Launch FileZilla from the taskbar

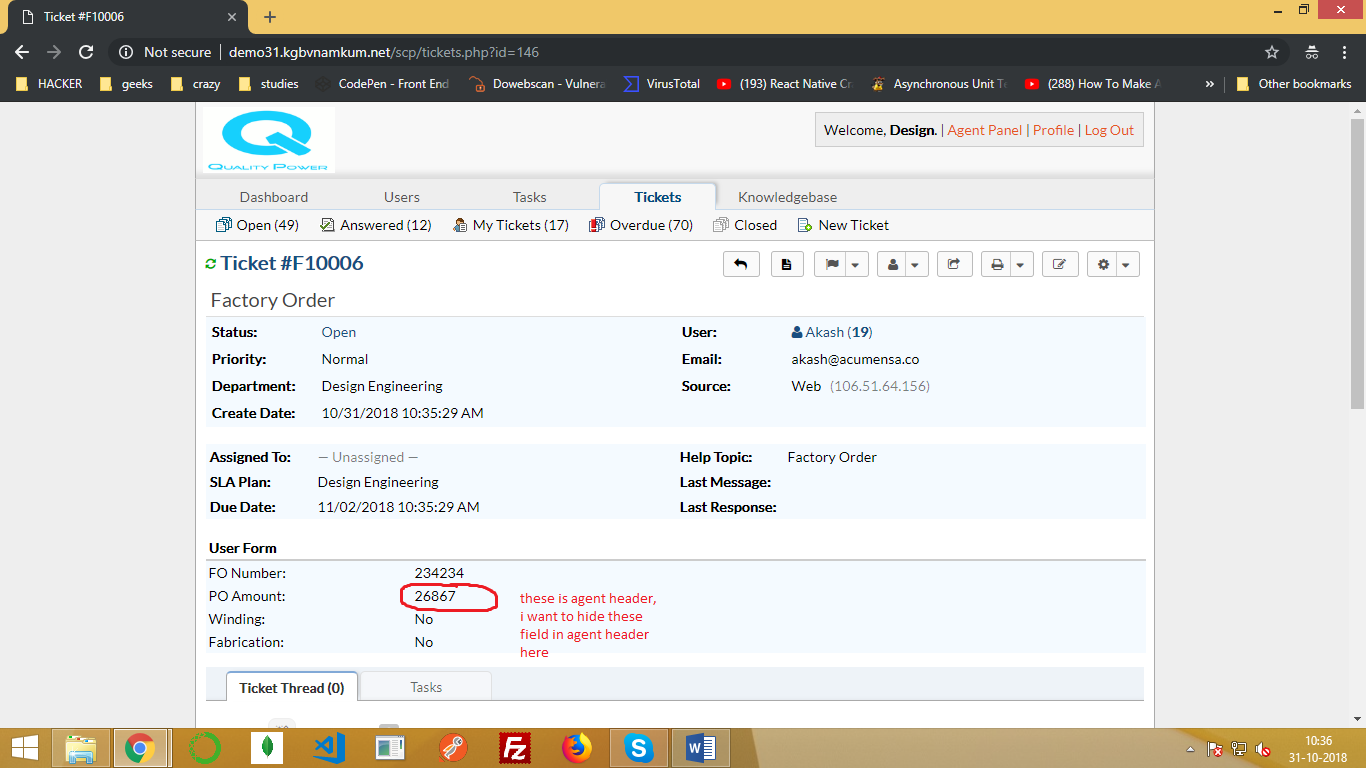(514, 747)
